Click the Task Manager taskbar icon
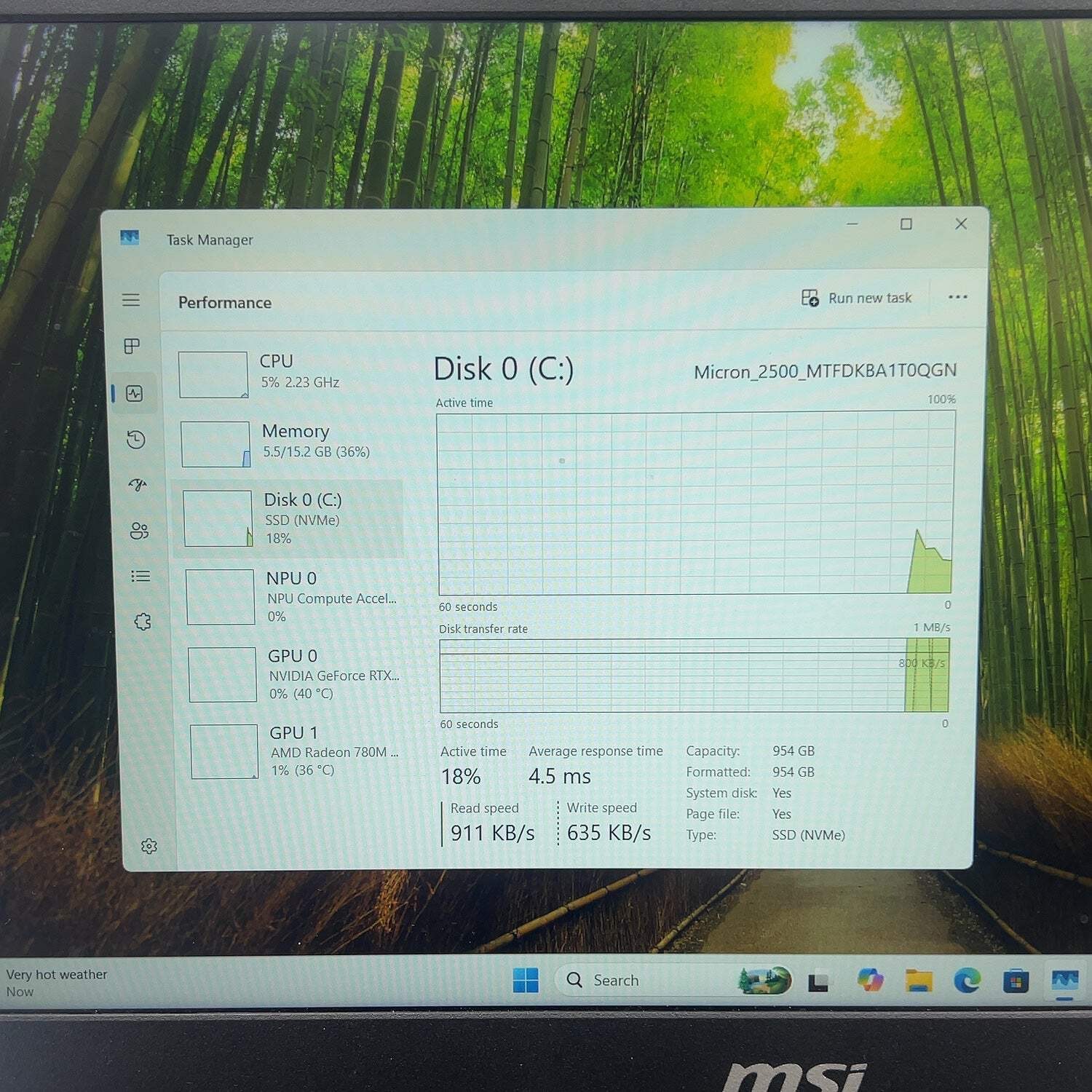The image size is (1092, 1092). pos(1065,981)
